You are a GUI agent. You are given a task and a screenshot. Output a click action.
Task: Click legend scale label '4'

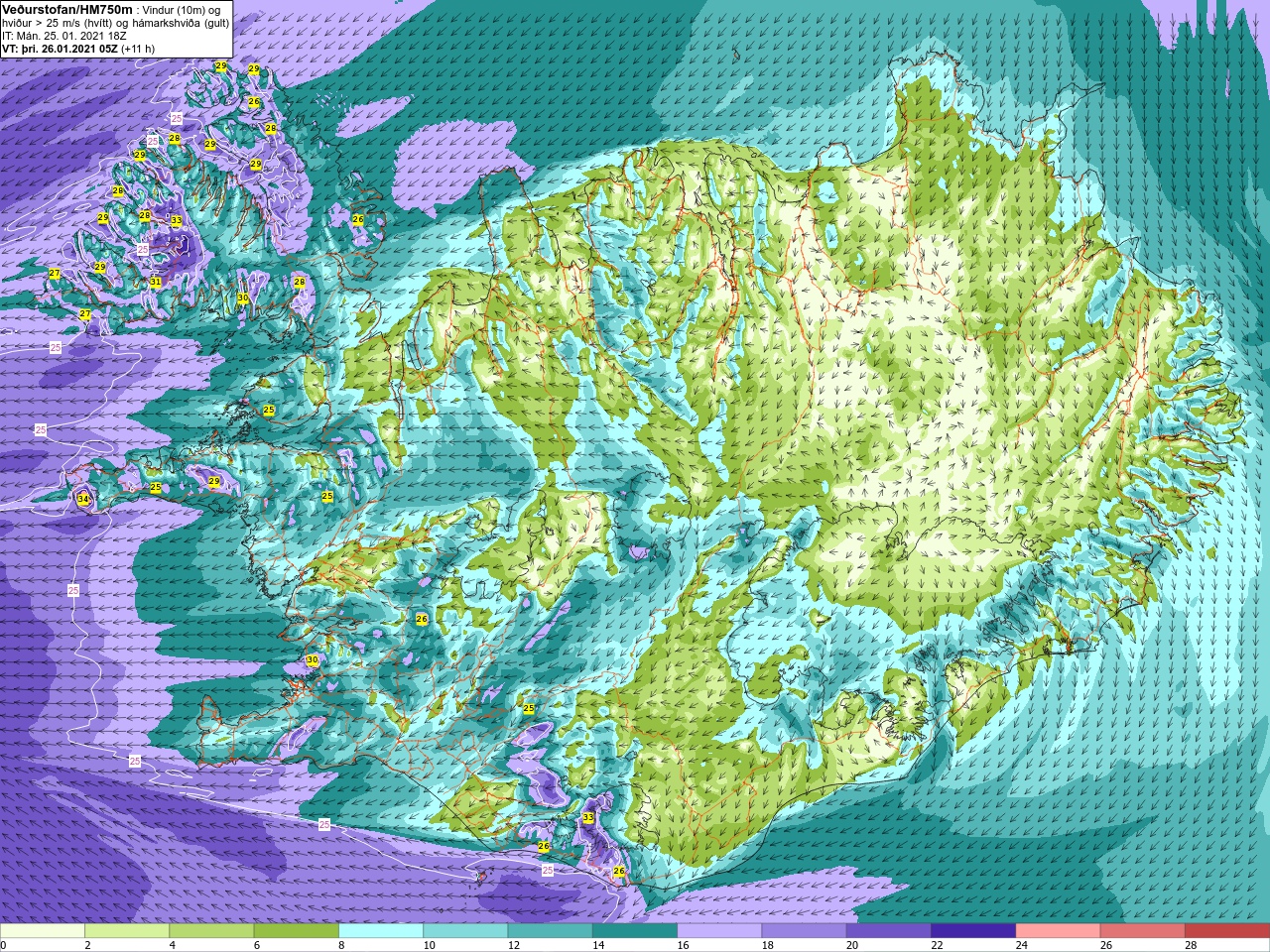pyautogui.click(x=172, y=945)
